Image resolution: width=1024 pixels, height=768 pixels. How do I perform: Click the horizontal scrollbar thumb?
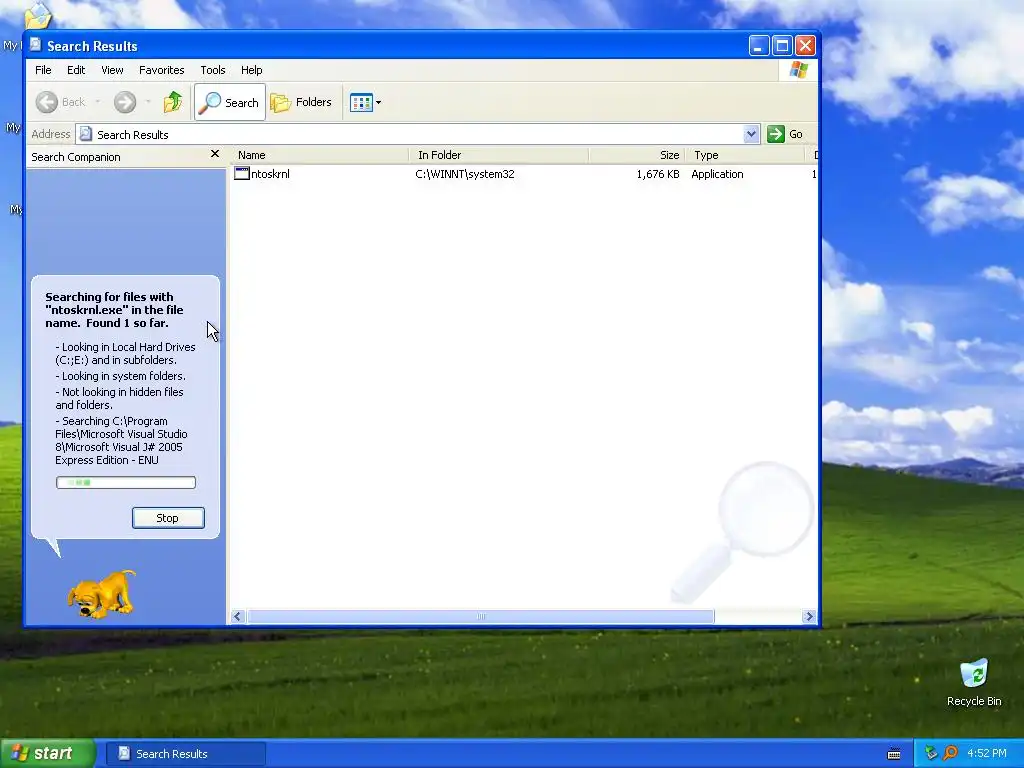481,616
